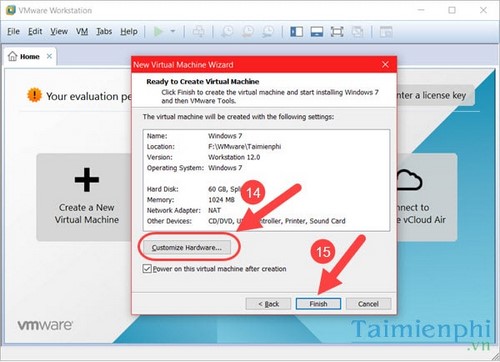Click the VMware Workstation title bar icon
Viewport: 500px width, 362px height.
point(11,10)
